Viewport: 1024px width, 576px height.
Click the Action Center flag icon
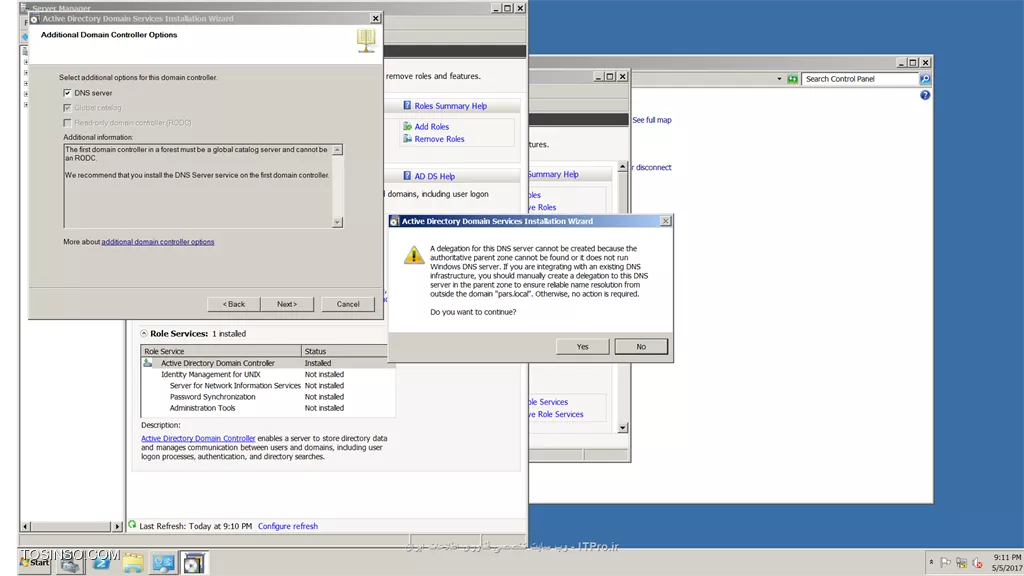pos(946,562)
